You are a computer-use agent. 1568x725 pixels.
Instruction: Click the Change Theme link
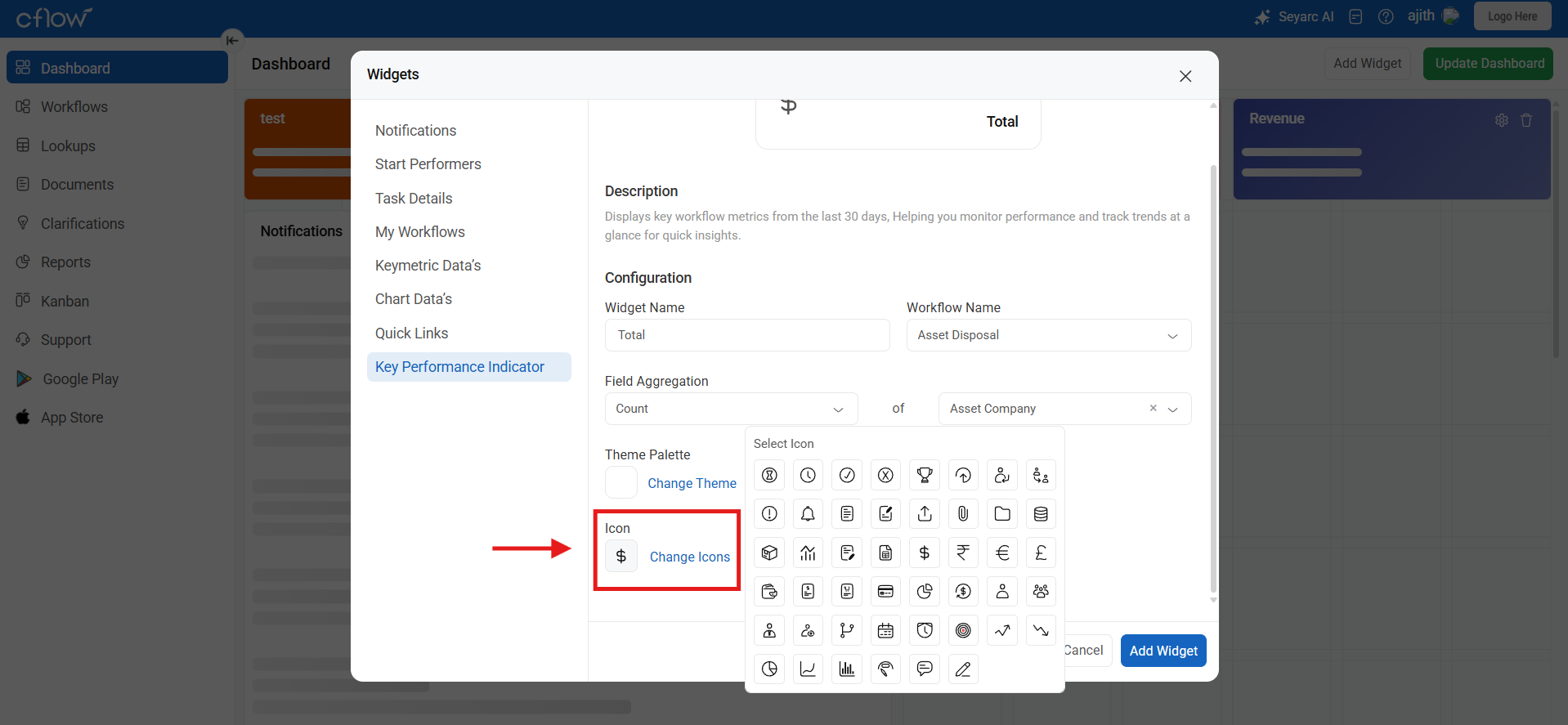pos(692,483)
